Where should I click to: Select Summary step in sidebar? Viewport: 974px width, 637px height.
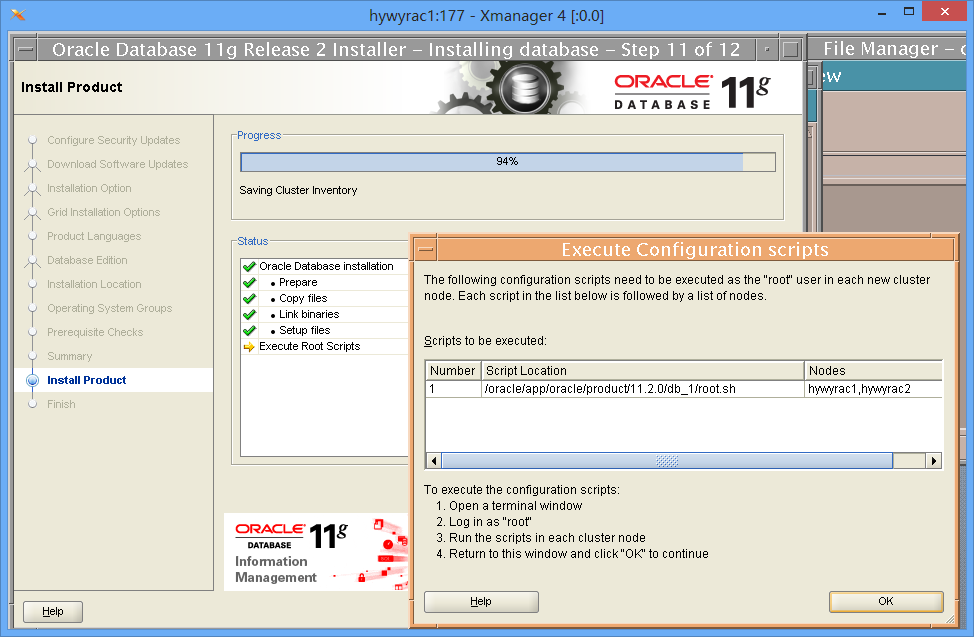click(x=70, y=356)
